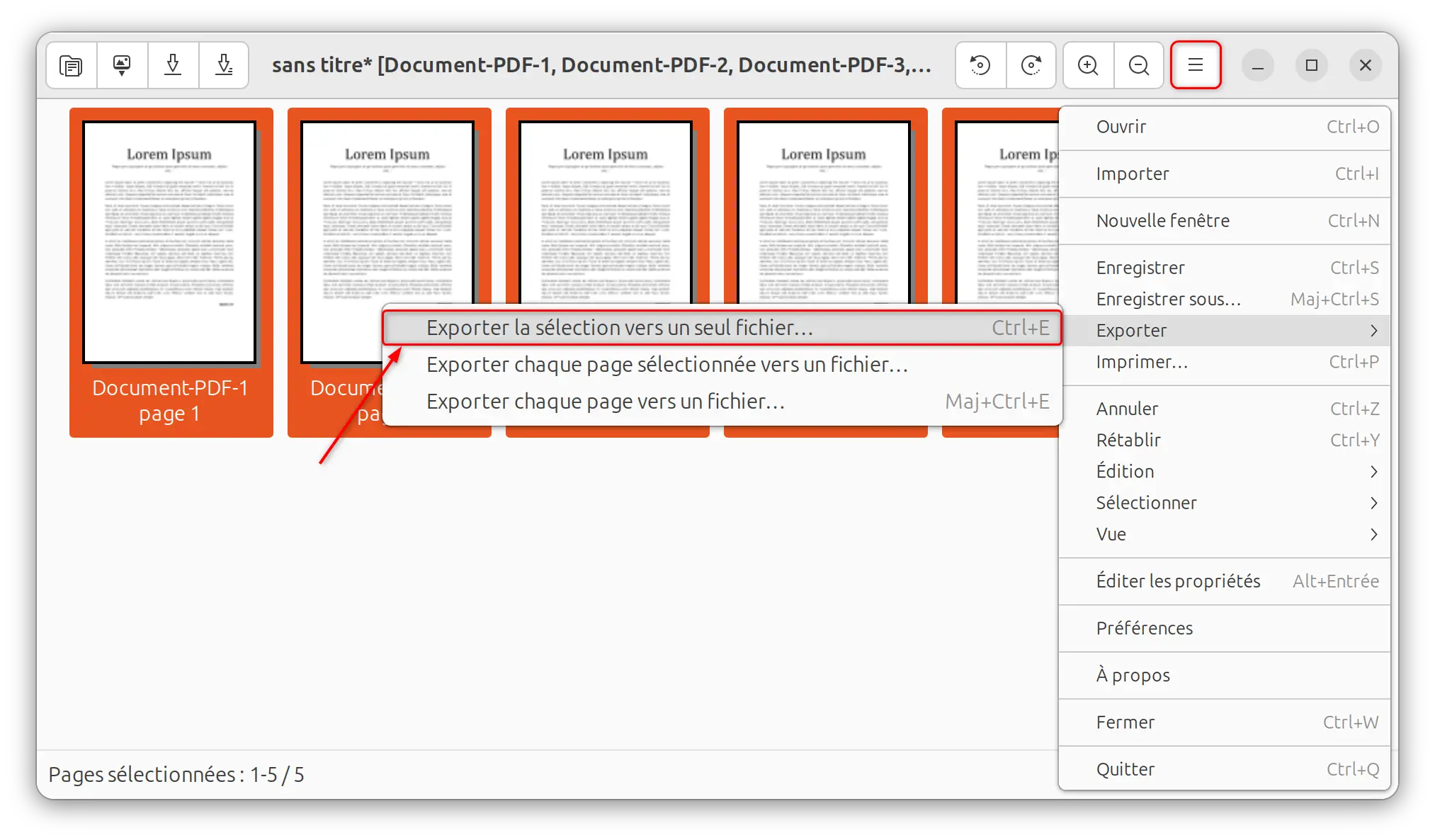1435x840 pixels.
Task: Expand the Vue submenu
Action: pyautogui.click(x=1225, y=534)
